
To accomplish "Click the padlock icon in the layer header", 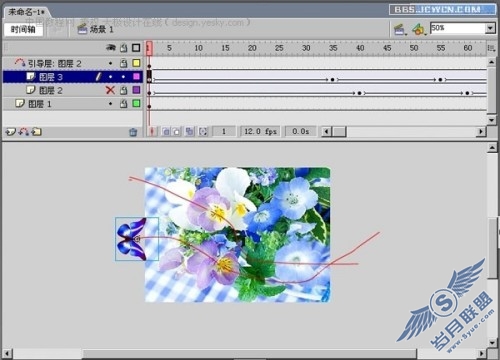I will [x=124, y=48].
